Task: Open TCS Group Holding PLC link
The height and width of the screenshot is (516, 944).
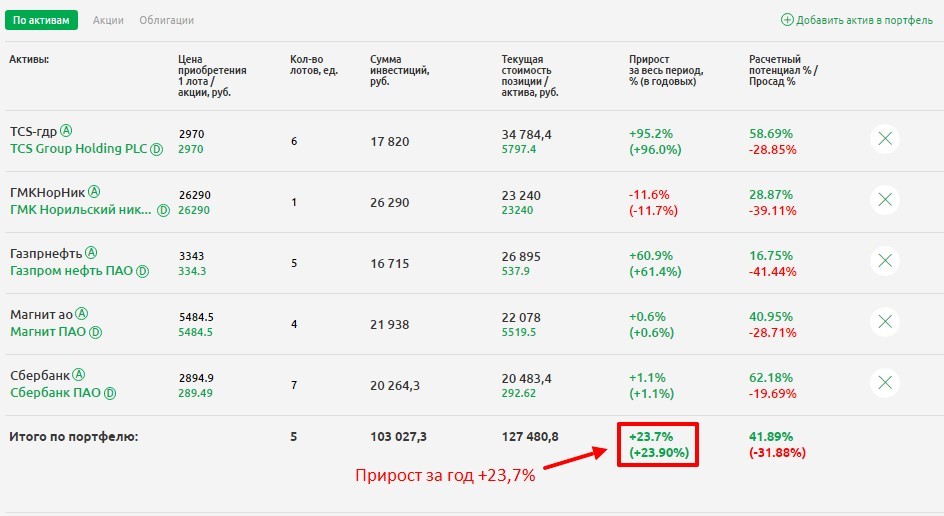Action: click(78, 149)
